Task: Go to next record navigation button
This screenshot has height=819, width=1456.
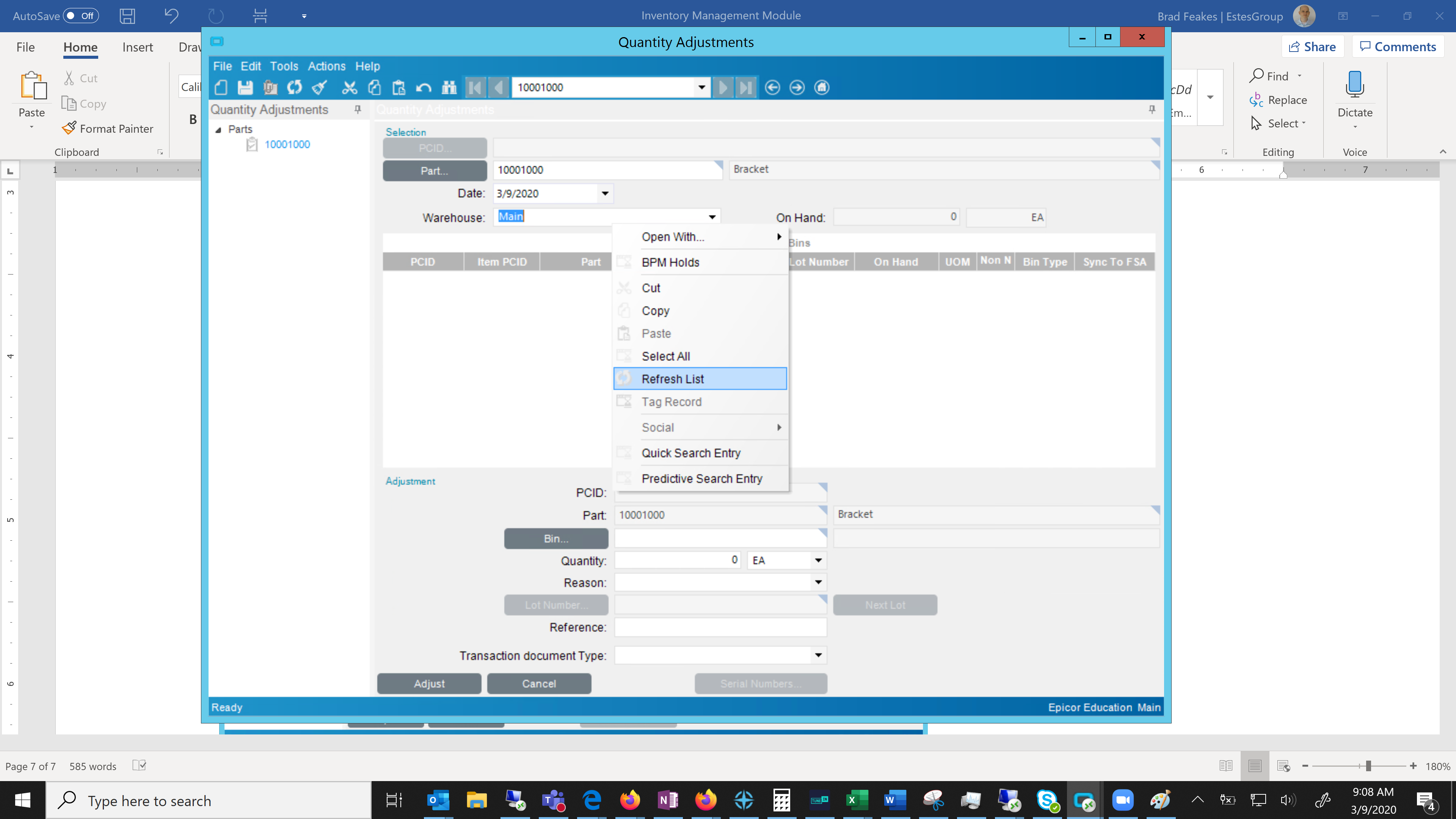Action: pos(723,87)
